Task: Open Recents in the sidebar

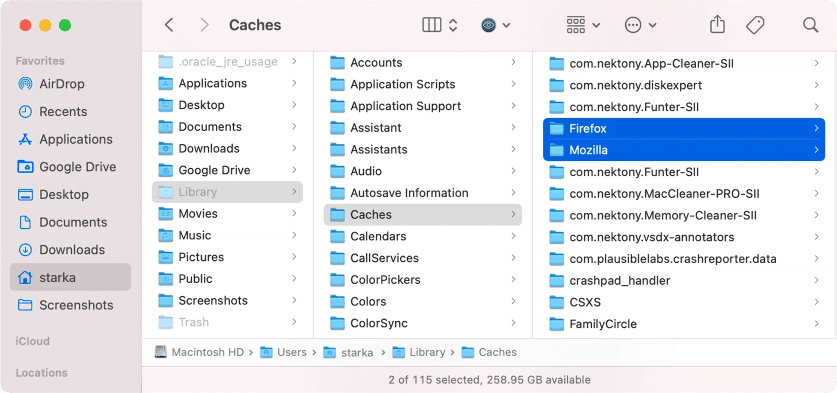Action: coord(70,112)
